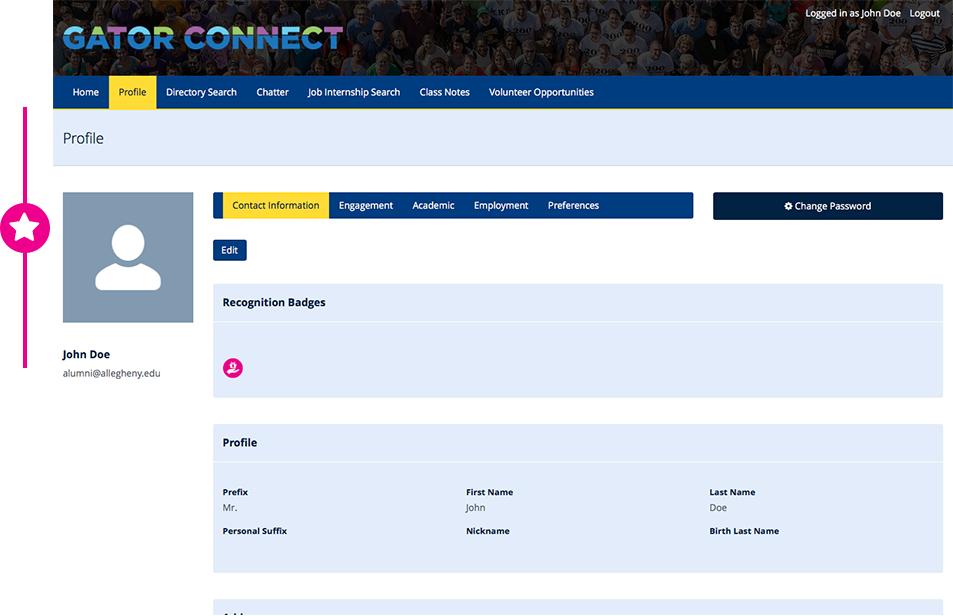
Task: Click the Nickname label
Action: pos(487,531)
